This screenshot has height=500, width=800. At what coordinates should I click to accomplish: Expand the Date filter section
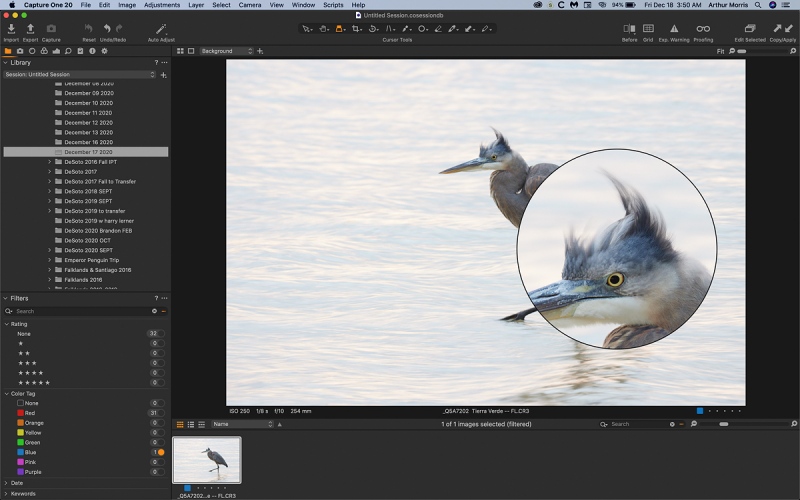pos(7,483)
